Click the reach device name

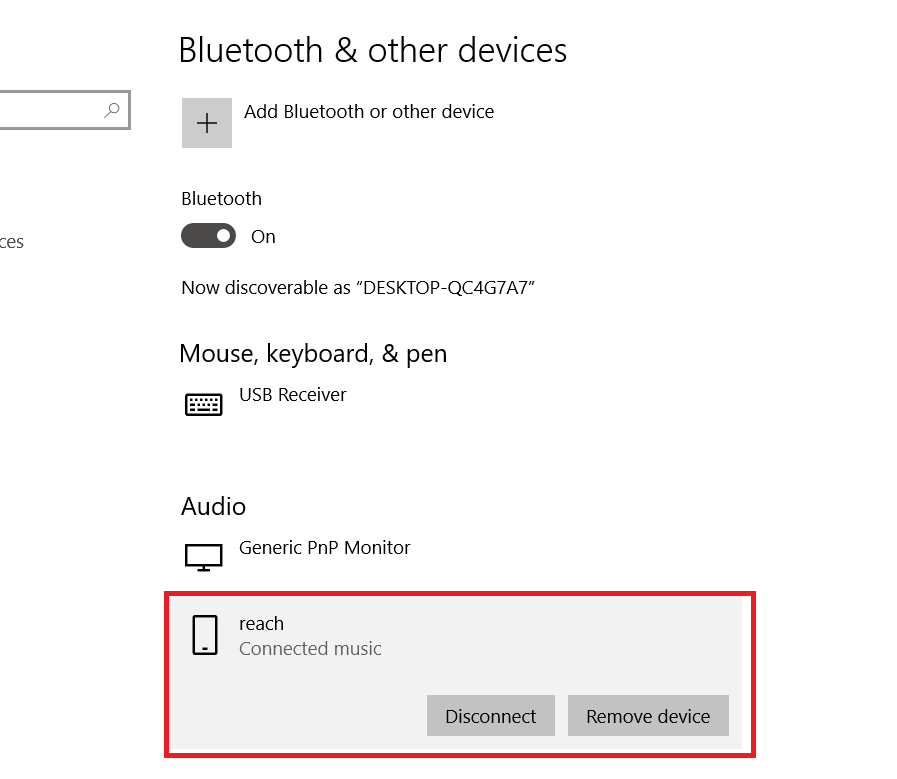pyautogui.click(x=261, y=623)
